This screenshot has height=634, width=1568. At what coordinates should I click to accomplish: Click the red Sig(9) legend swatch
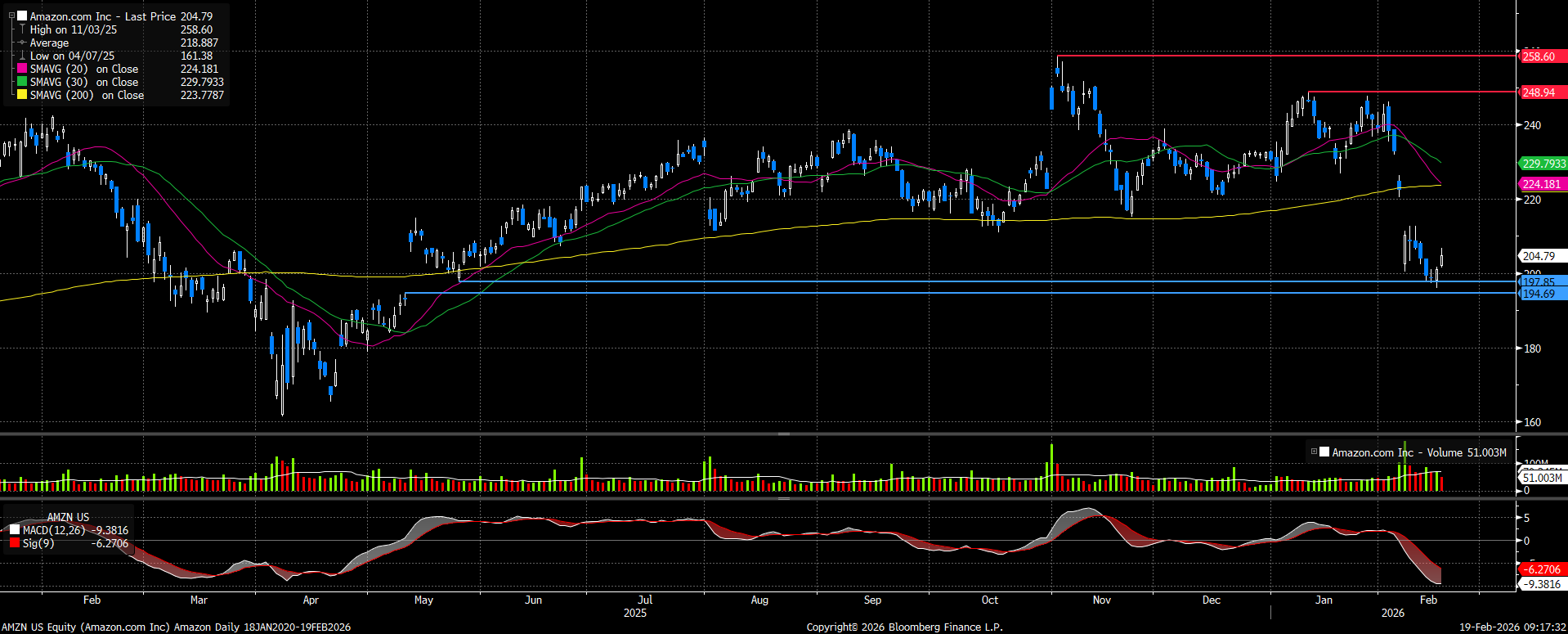(x=15, y=543)
